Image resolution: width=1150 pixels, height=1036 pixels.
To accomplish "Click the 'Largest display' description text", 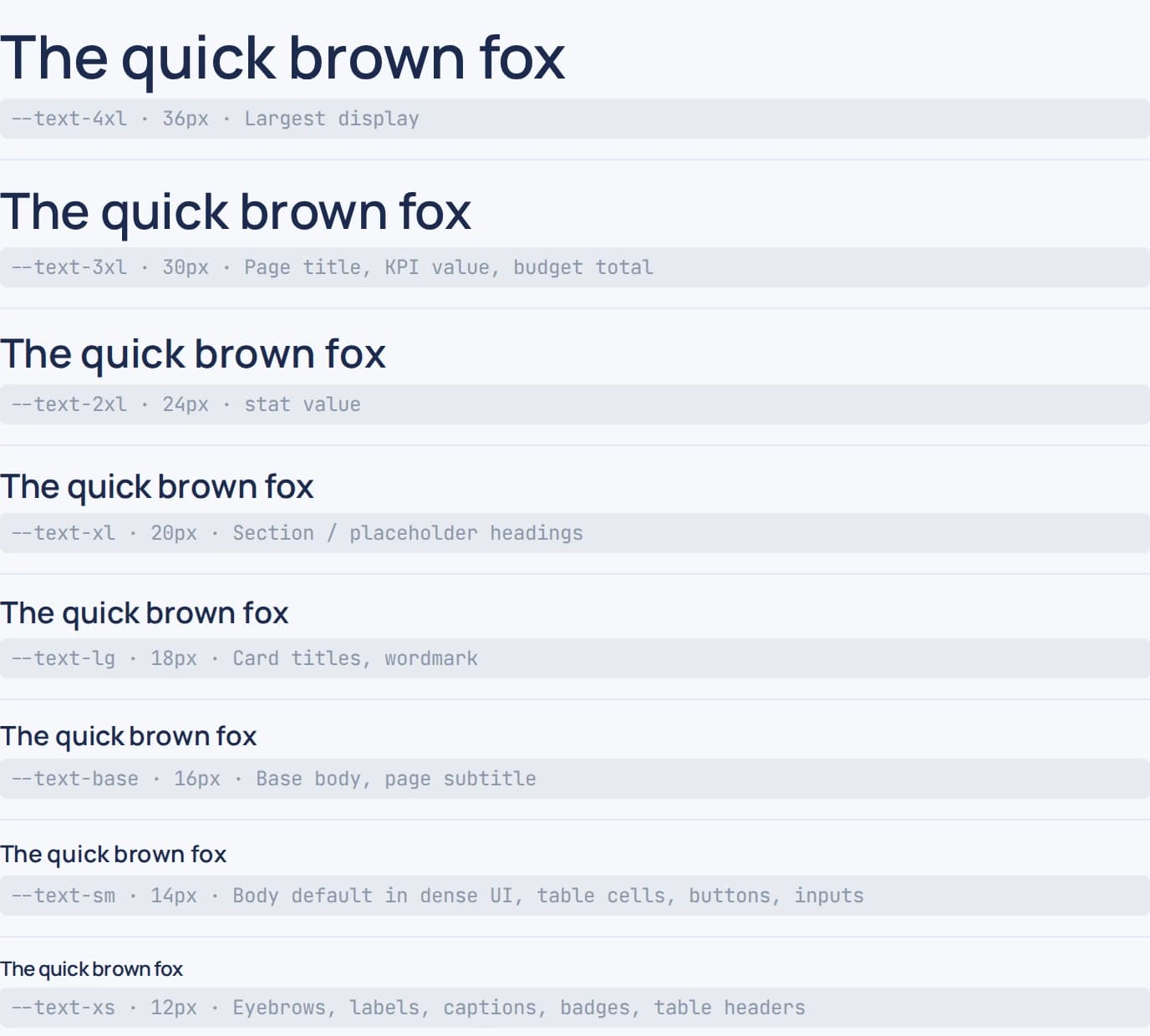I will (x=332, y=119).
